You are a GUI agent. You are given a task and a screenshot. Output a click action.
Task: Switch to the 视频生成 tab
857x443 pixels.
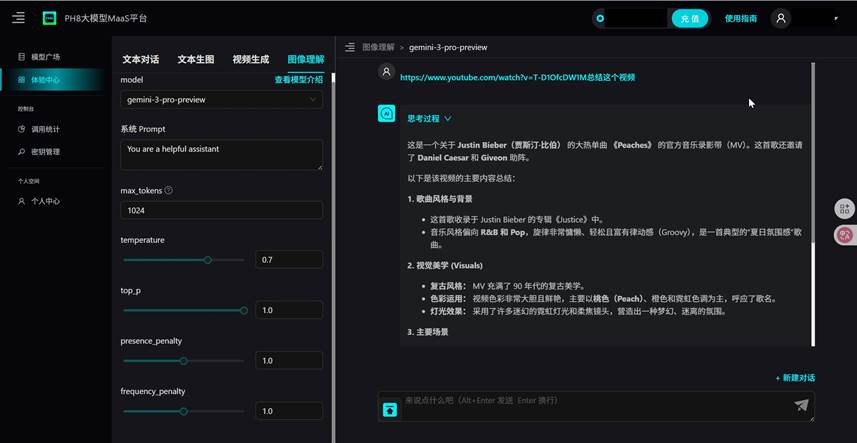(251, 60)
